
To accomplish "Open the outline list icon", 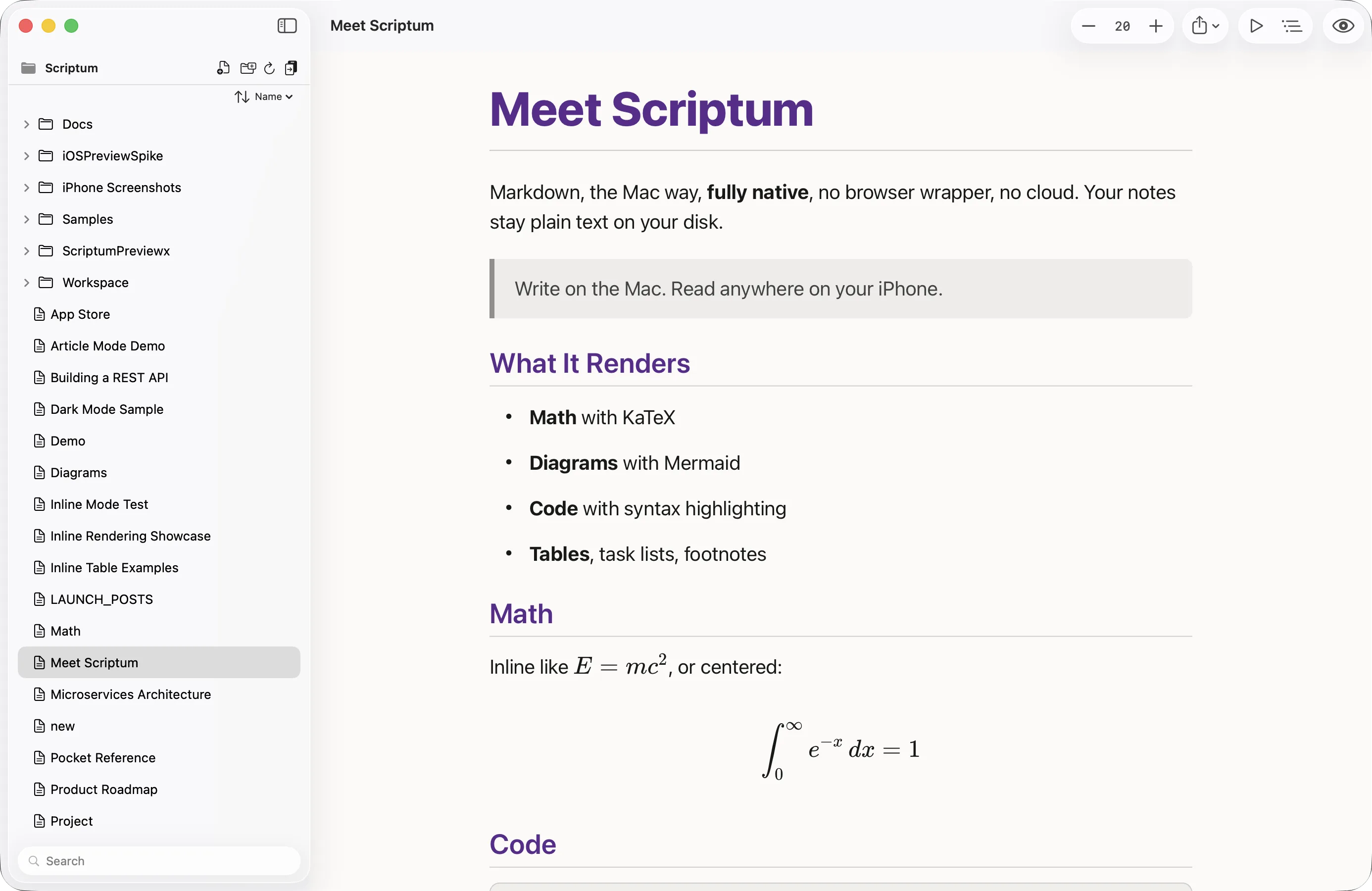I will coord(1292,26).
